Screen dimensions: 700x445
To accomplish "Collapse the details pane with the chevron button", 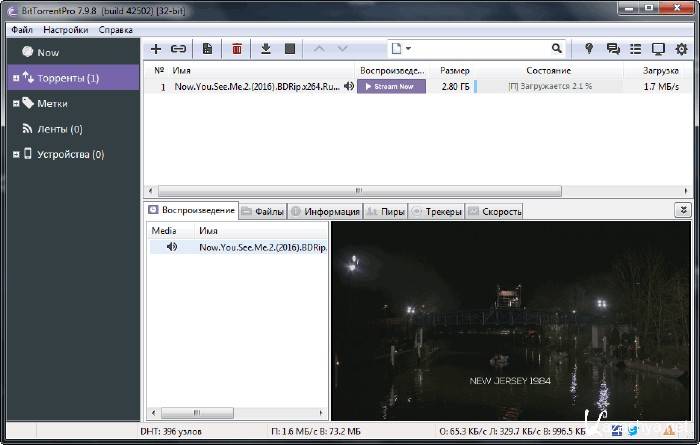I will tap(683, 210).
